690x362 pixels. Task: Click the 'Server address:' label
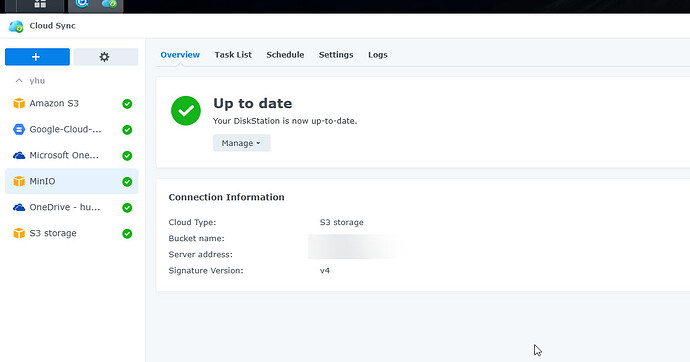(x=201, y=254)
